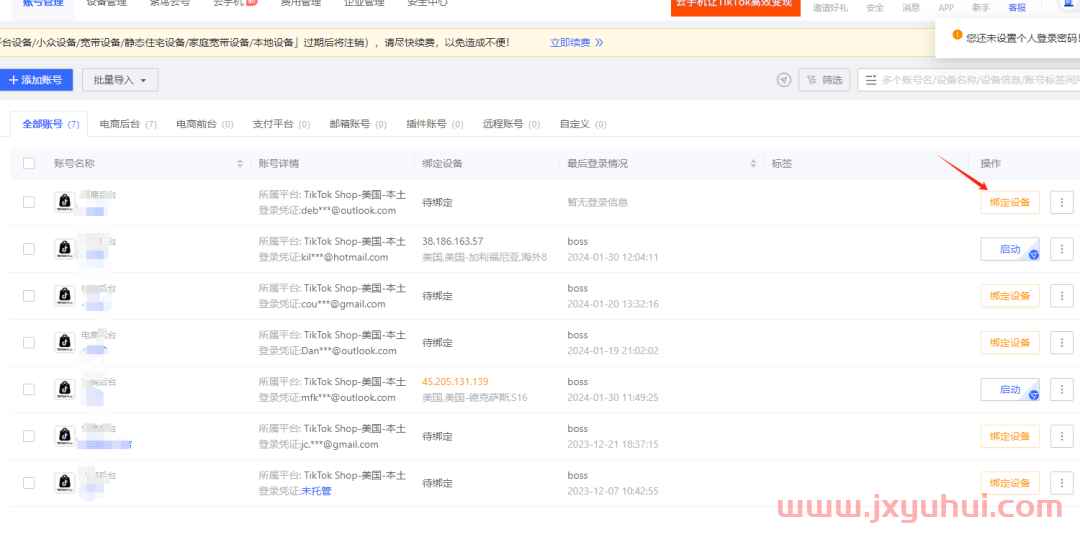The image size is (1080, 537).
Task: Click the TikTok Shop icon in the jc.***@gmail.com row
Action: coord(65,436)
